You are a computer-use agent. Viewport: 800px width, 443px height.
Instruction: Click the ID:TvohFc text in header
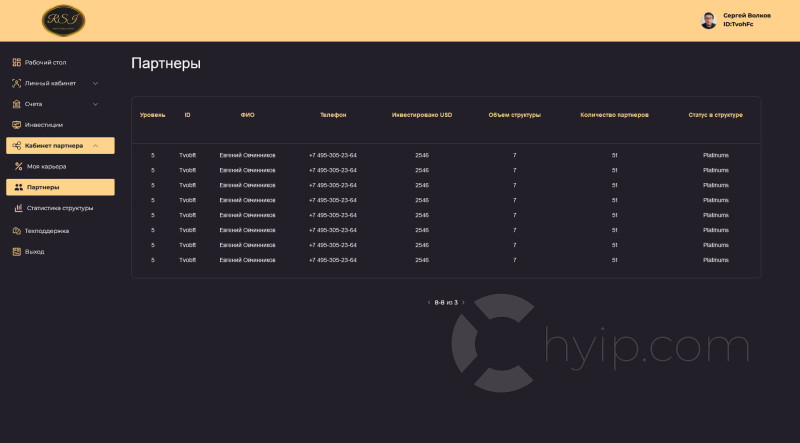(738, 24)
